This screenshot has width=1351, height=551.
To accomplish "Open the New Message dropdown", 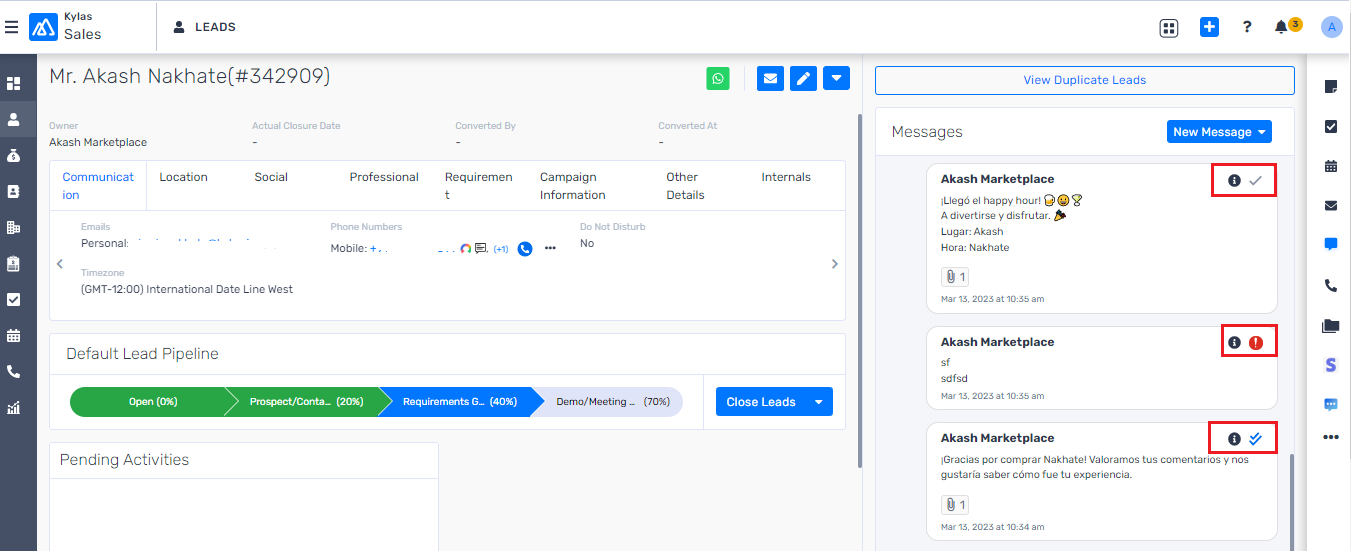I will (x=1219, y=132).
